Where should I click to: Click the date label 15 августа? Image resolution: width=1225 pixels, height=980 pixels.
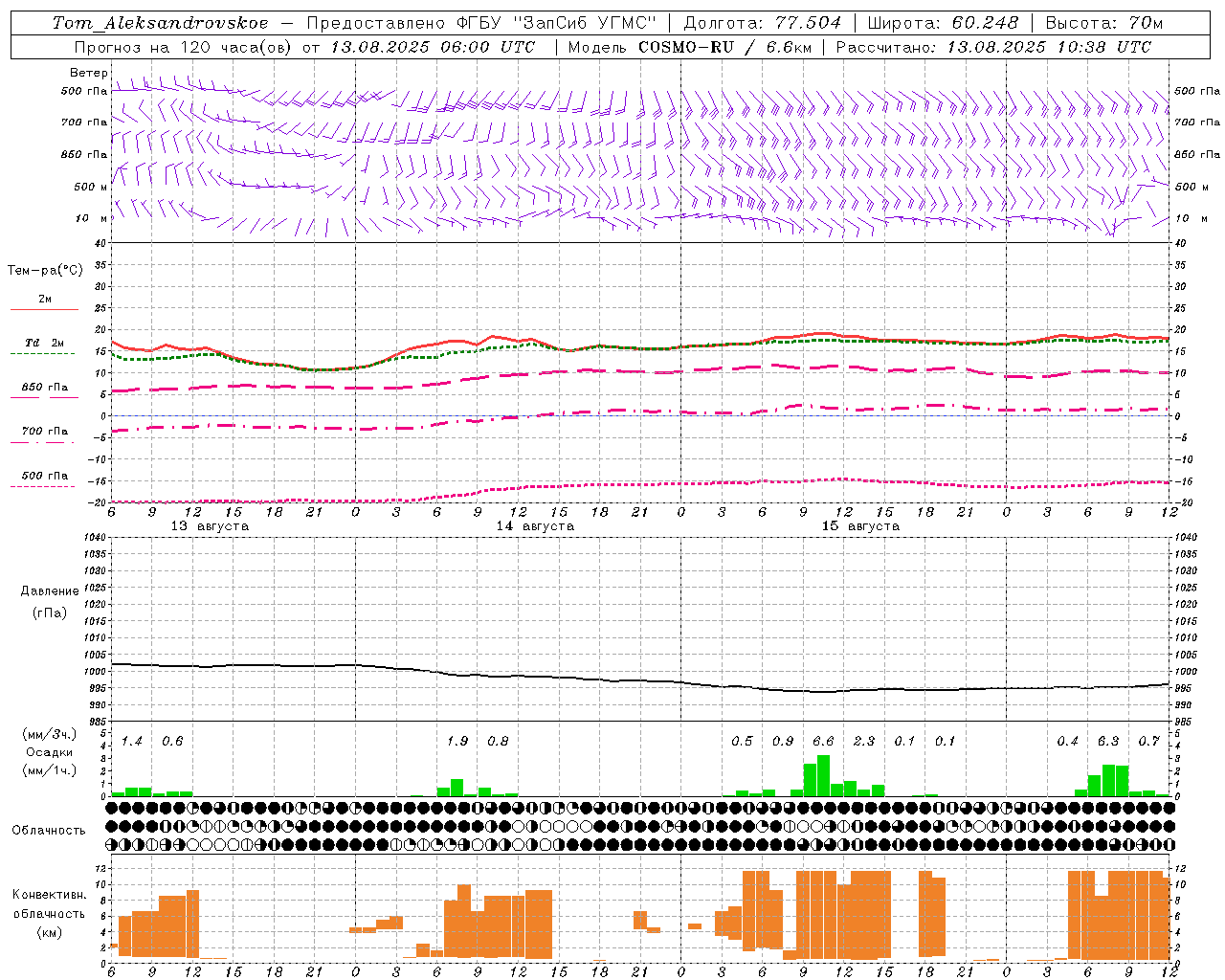click(860, 526)
